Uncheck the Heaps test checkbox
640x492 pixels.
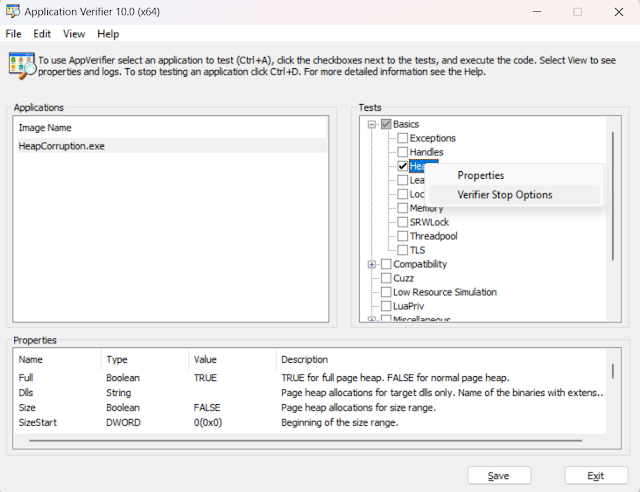point(402,166)
